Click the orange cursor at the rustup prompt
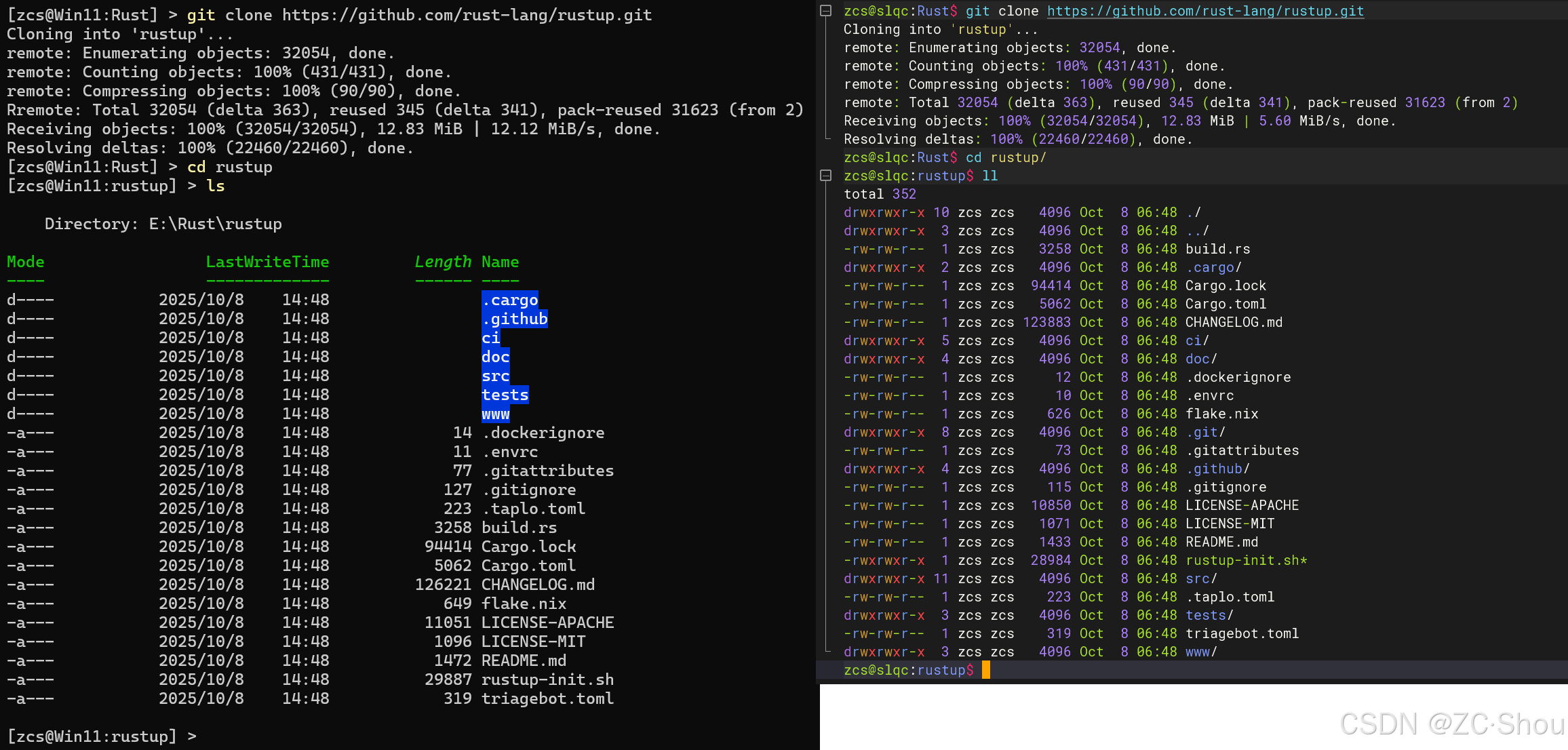 point(985,670)
